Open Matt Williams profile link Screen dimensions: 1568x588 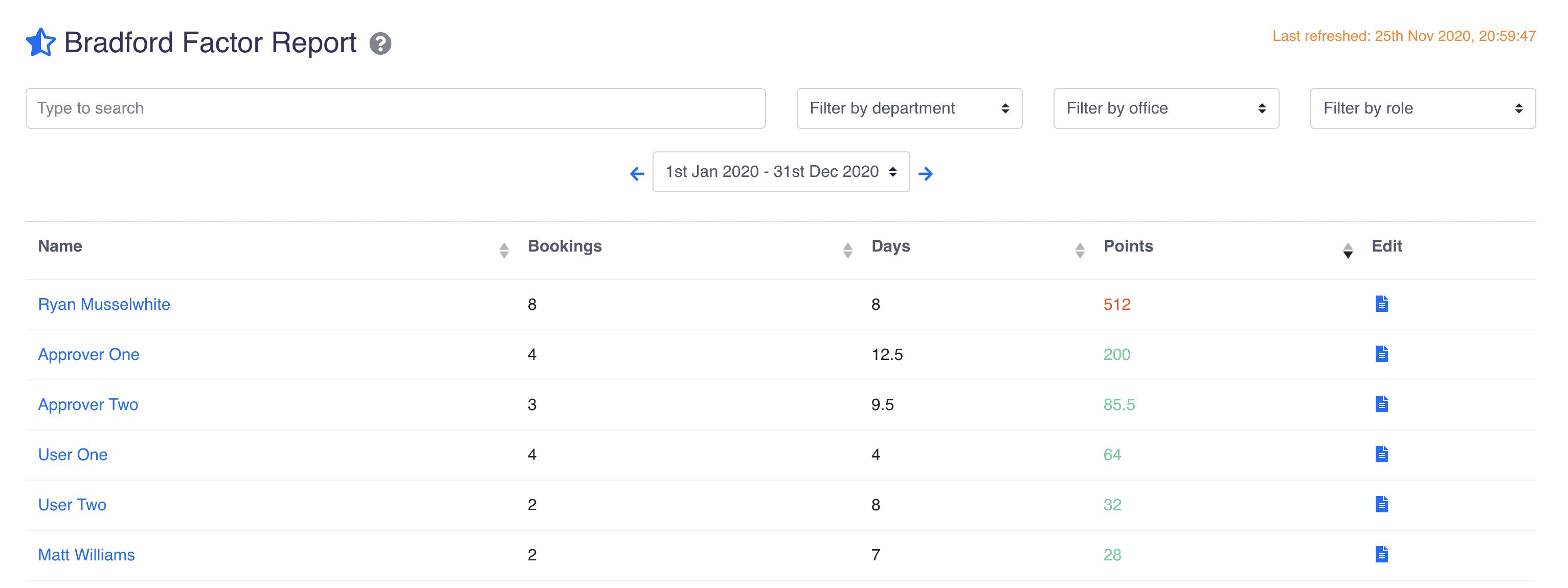(x=86, y=555)
